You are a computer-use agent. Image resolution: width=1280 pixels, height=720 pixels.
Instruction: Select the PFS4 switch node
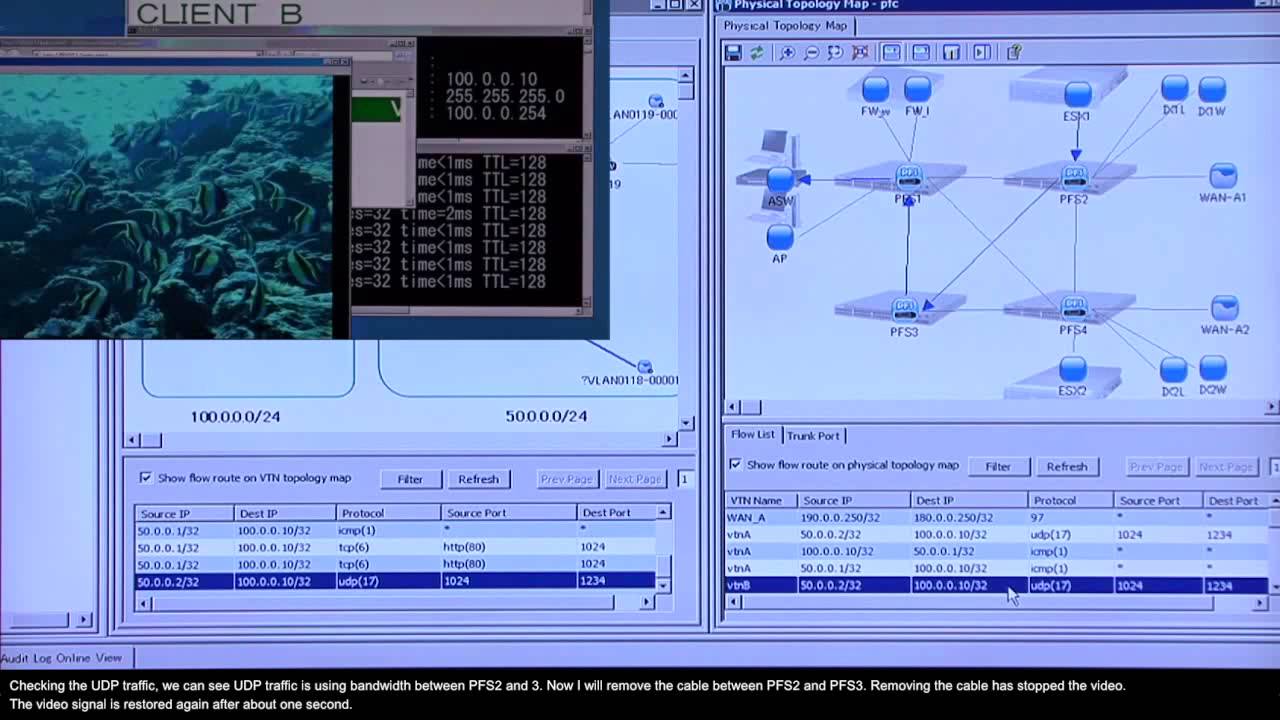coord(1073,307)
